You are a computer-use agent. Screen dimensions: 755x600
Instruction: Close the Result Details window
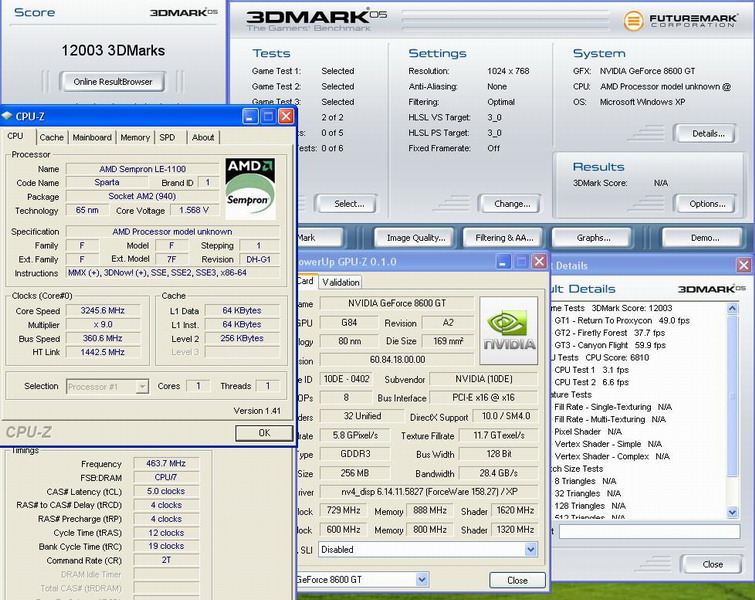click(744, 265)
